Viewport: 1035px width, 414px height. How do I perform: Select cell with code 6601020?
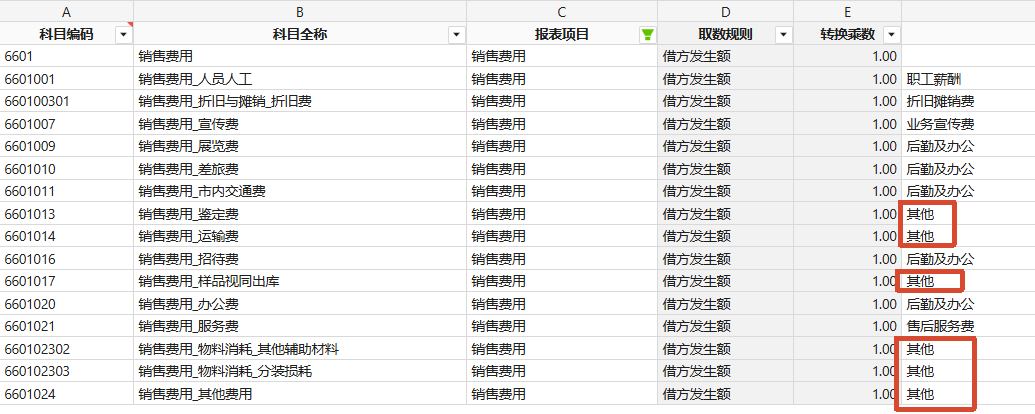[67, 304]
